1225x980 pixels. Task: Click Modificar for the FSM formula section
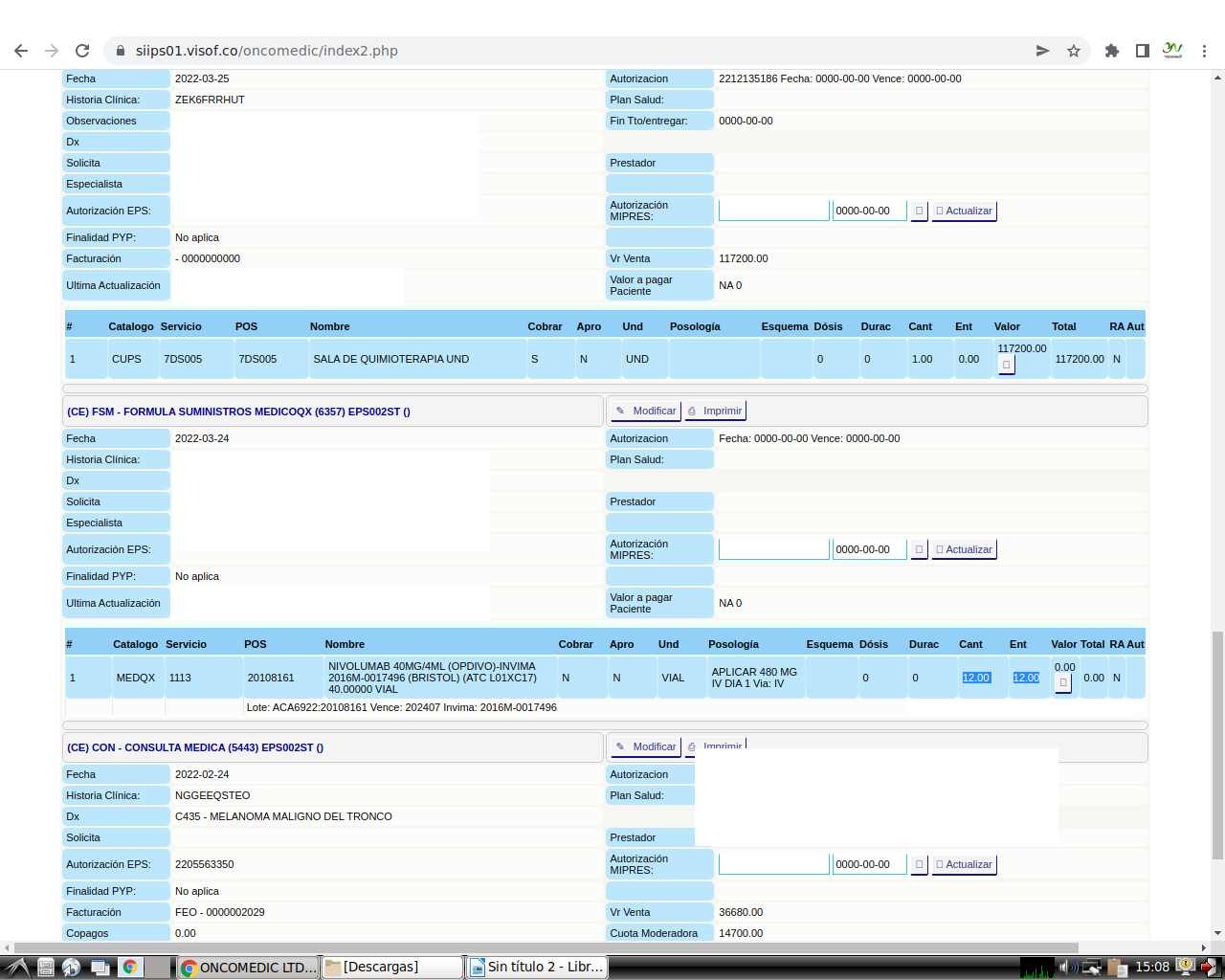tap(646, 411)
